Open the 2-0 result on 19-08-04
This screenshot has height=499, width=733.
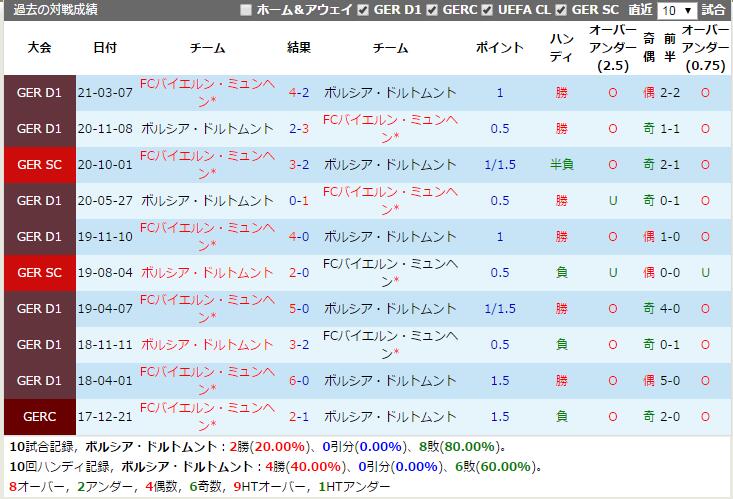(x=299, y=273)
